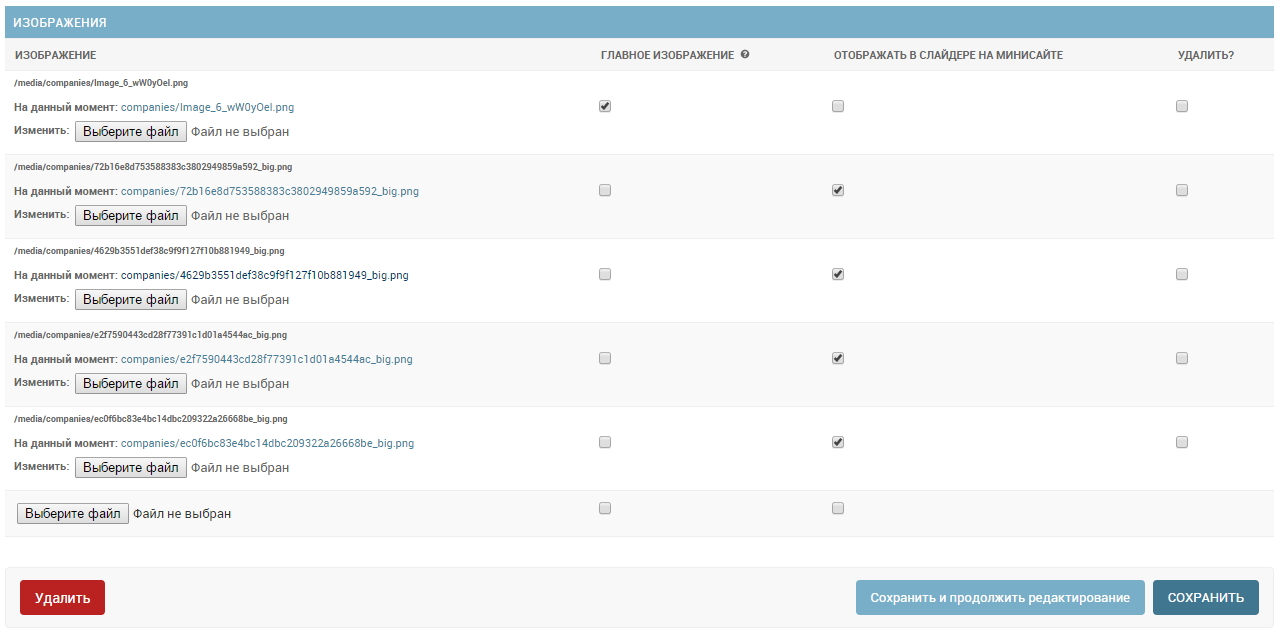
Task: Open link companies/ec0f6bc83e4bc14dbc209322a26668be_big.png
Action: 267,443
